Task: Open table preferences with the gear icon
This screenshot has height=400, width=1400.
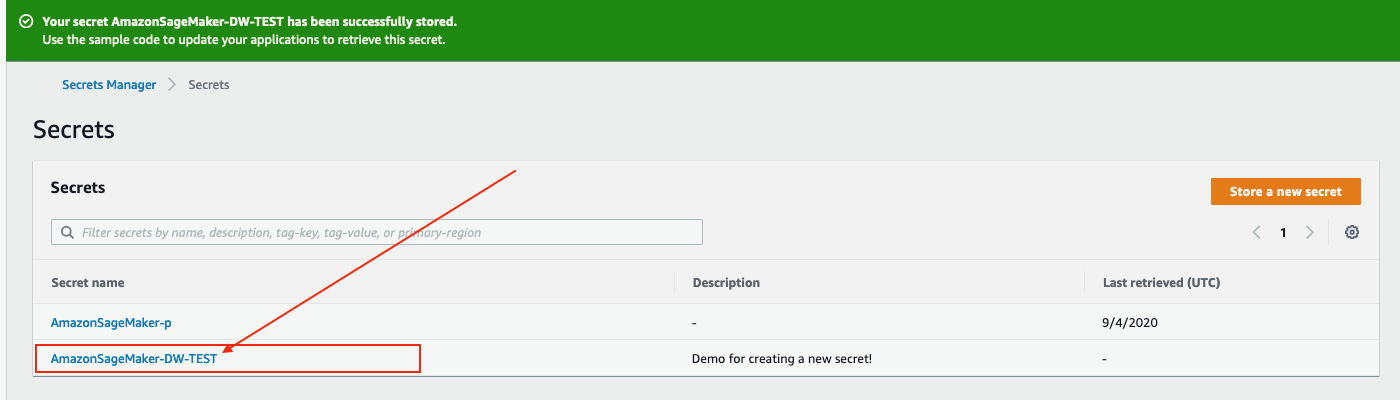Action: [1352, 232]
